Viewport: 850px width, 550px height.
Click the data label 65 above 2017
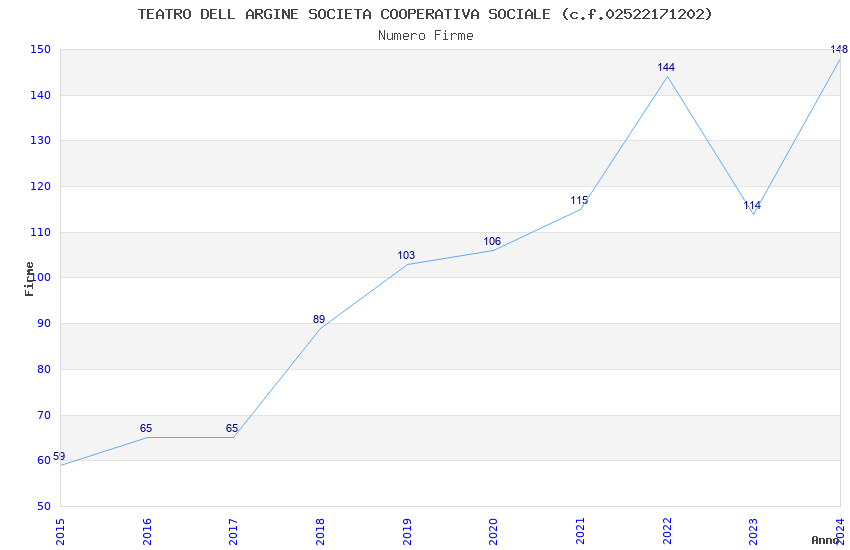coord(232,428)
